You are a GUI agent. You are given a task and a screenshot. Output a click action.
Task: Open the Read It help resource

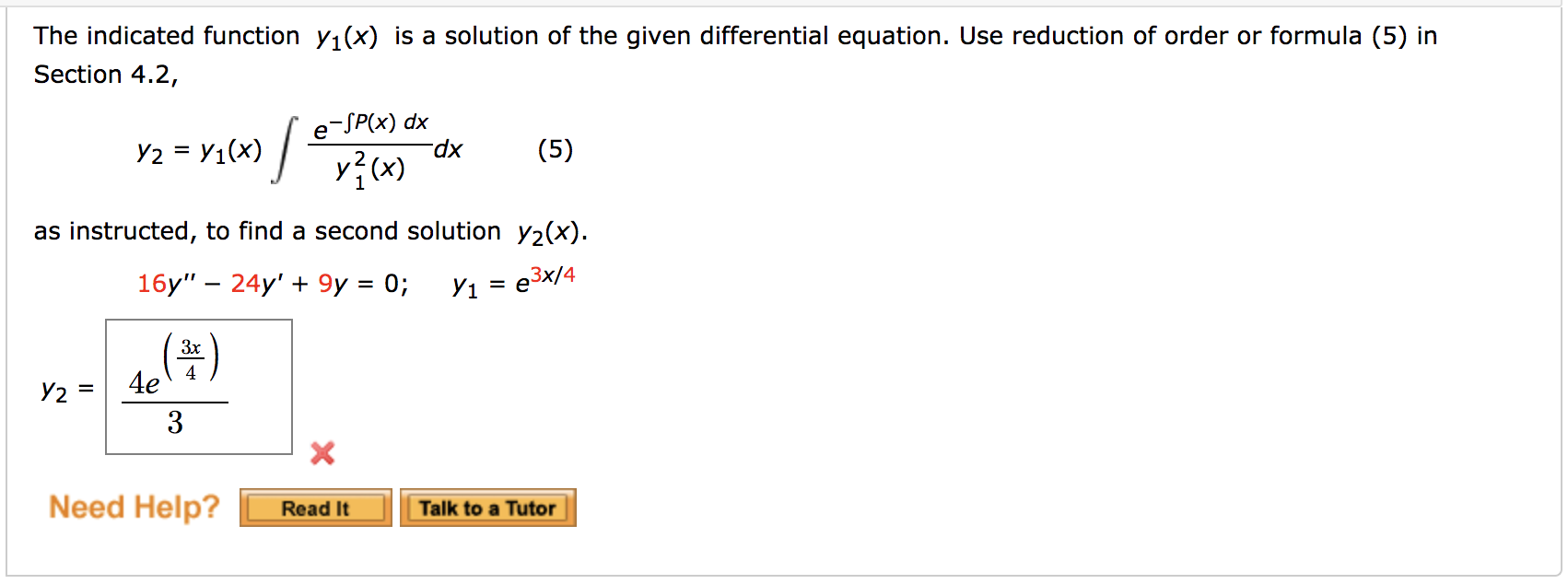316,508
